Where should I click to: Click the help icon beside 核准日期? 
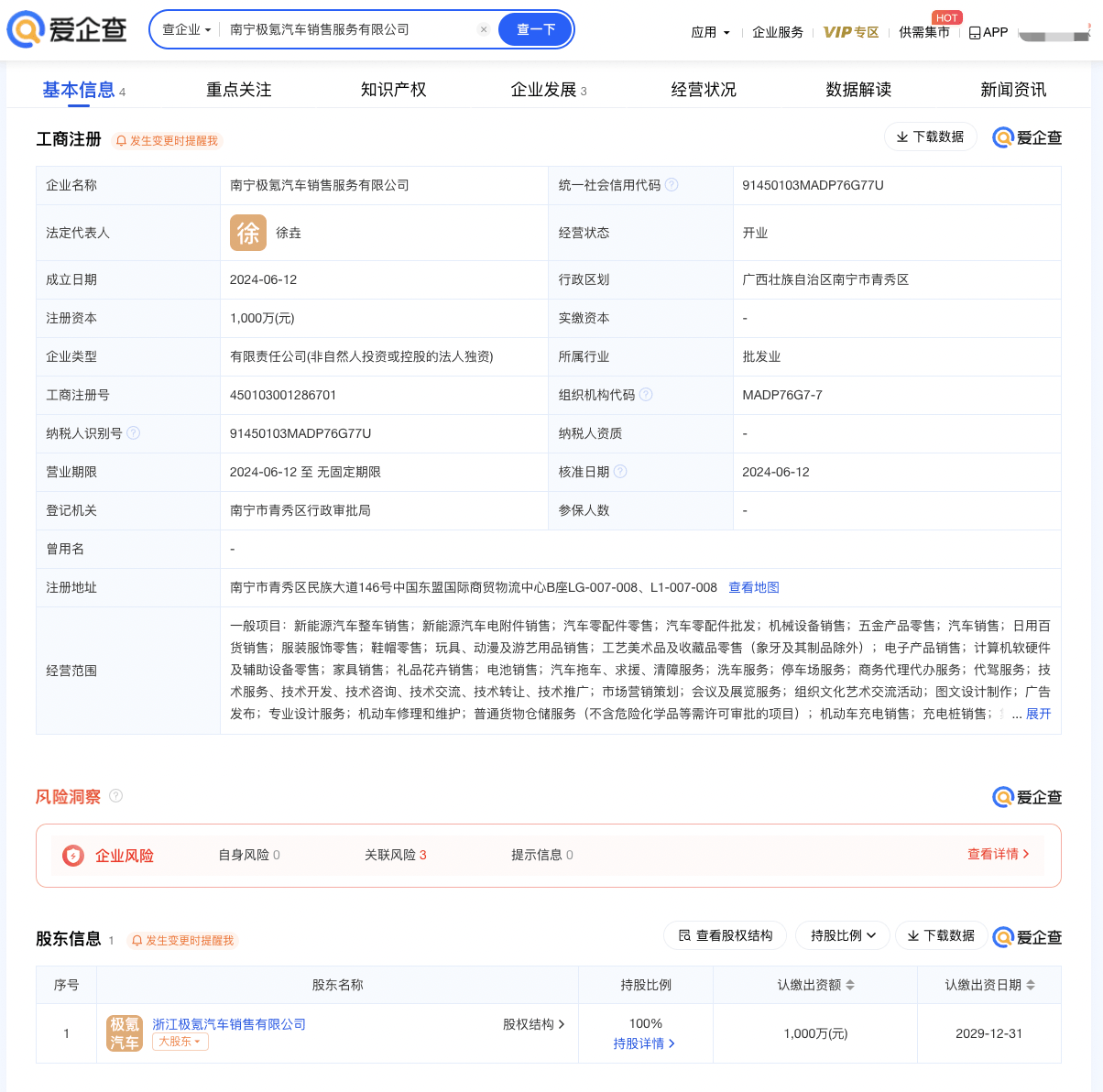620,472
